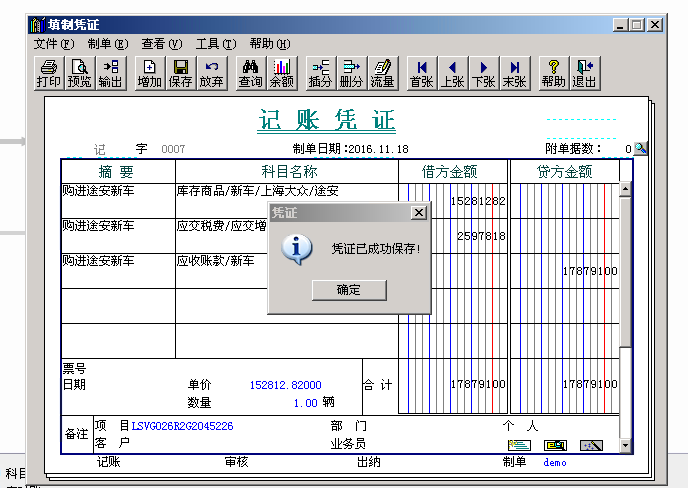The height and width of the screenshot is (488, 688).
Task: Click first small icon in the 备注 row
Action: point(520,445)
